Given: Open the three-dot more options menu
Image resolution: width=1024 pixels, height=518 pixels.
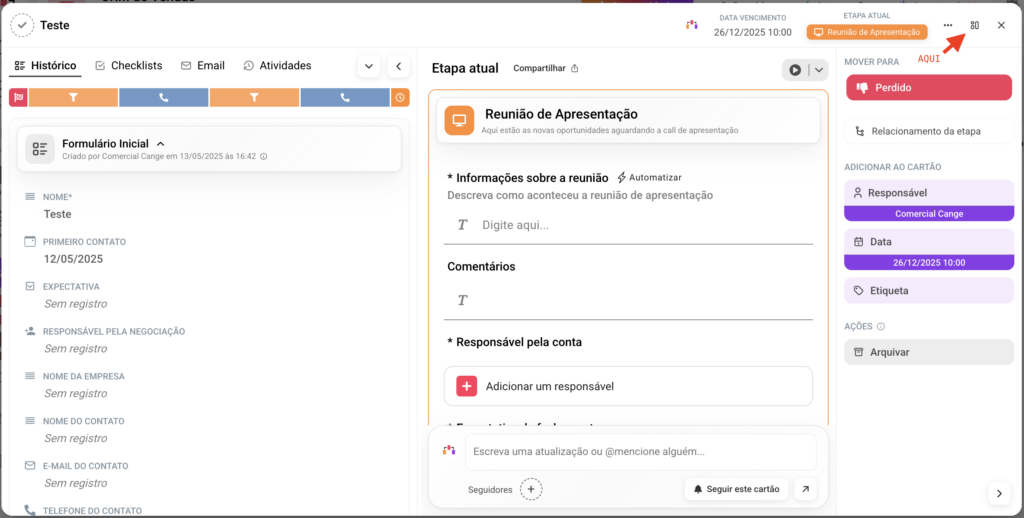Looking at the screenshot, I should (948, 25).
